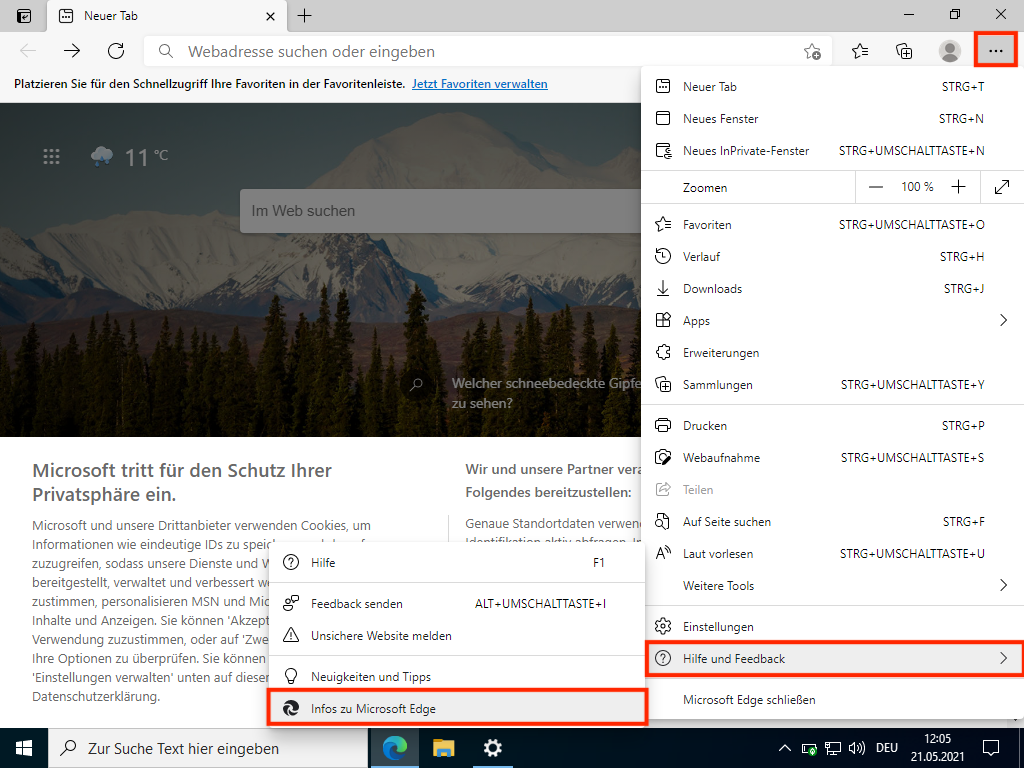Click the fullscreen zoom icon
The image size is (1024, 768).
(x=1002, y=187)
